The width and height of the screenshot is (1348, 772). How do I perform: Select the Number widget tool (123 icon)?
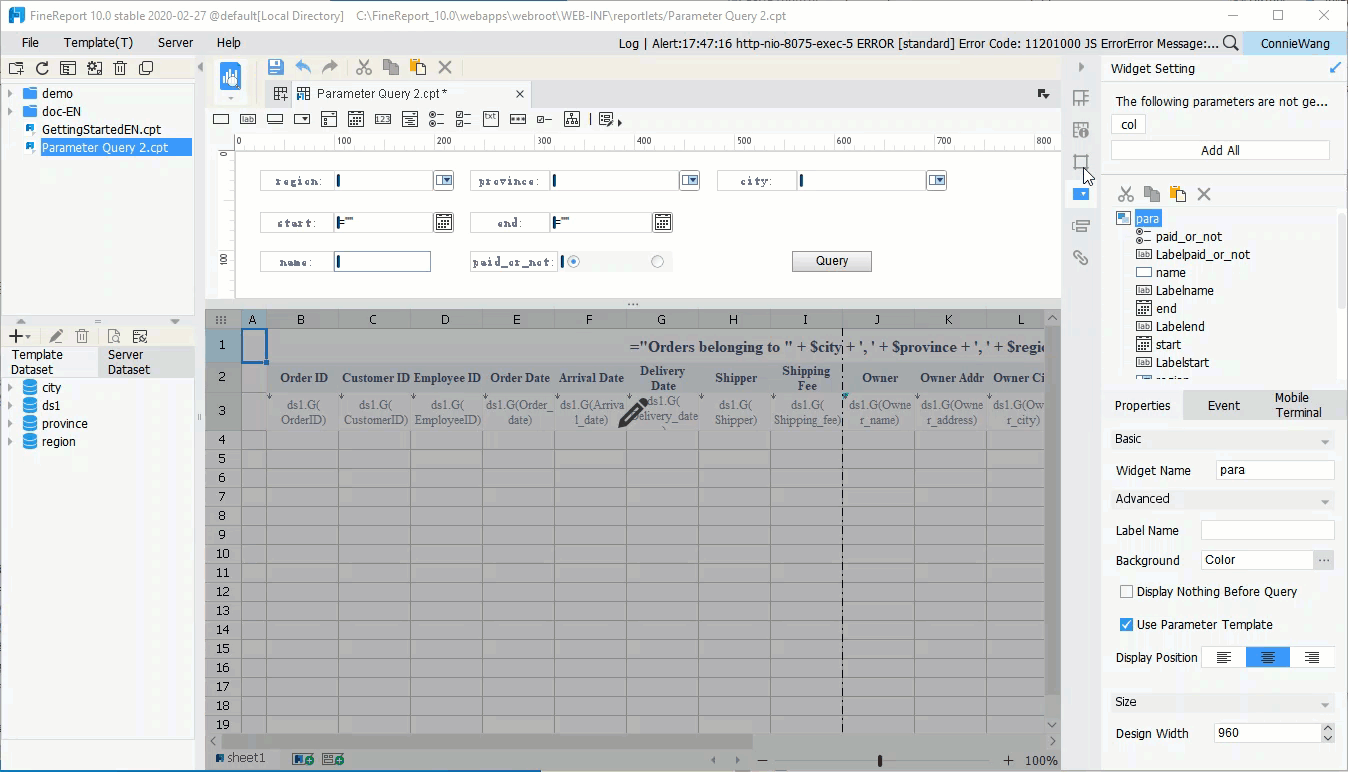(x=383, y=119)
